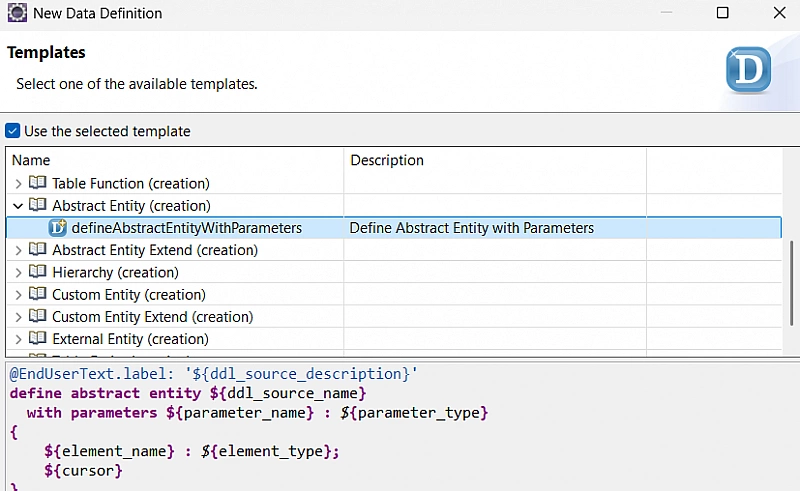
Task: Click the External Entity book icon
Action: (38, 339)
